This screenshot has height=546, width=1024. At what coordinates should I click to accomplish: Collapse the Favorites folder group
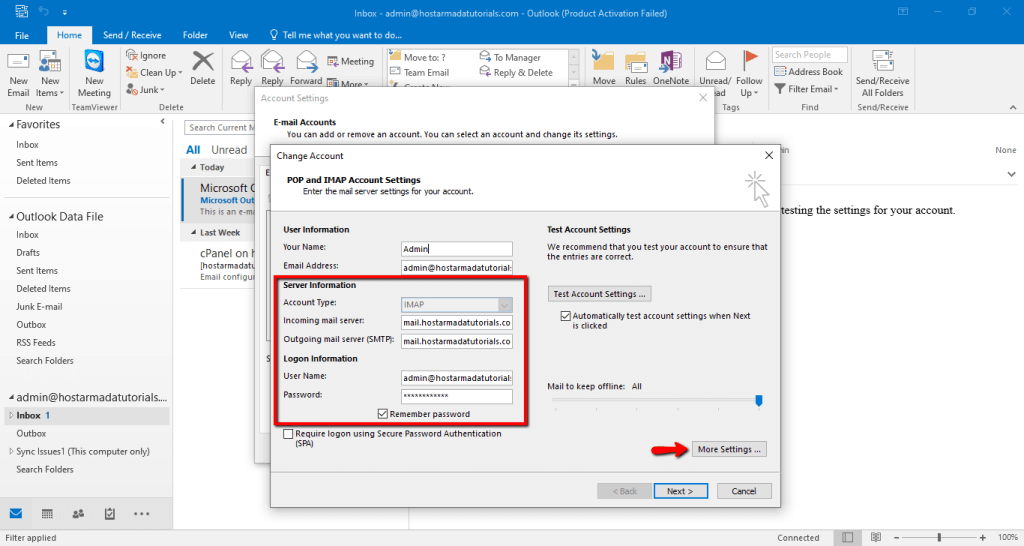(11, 125)
